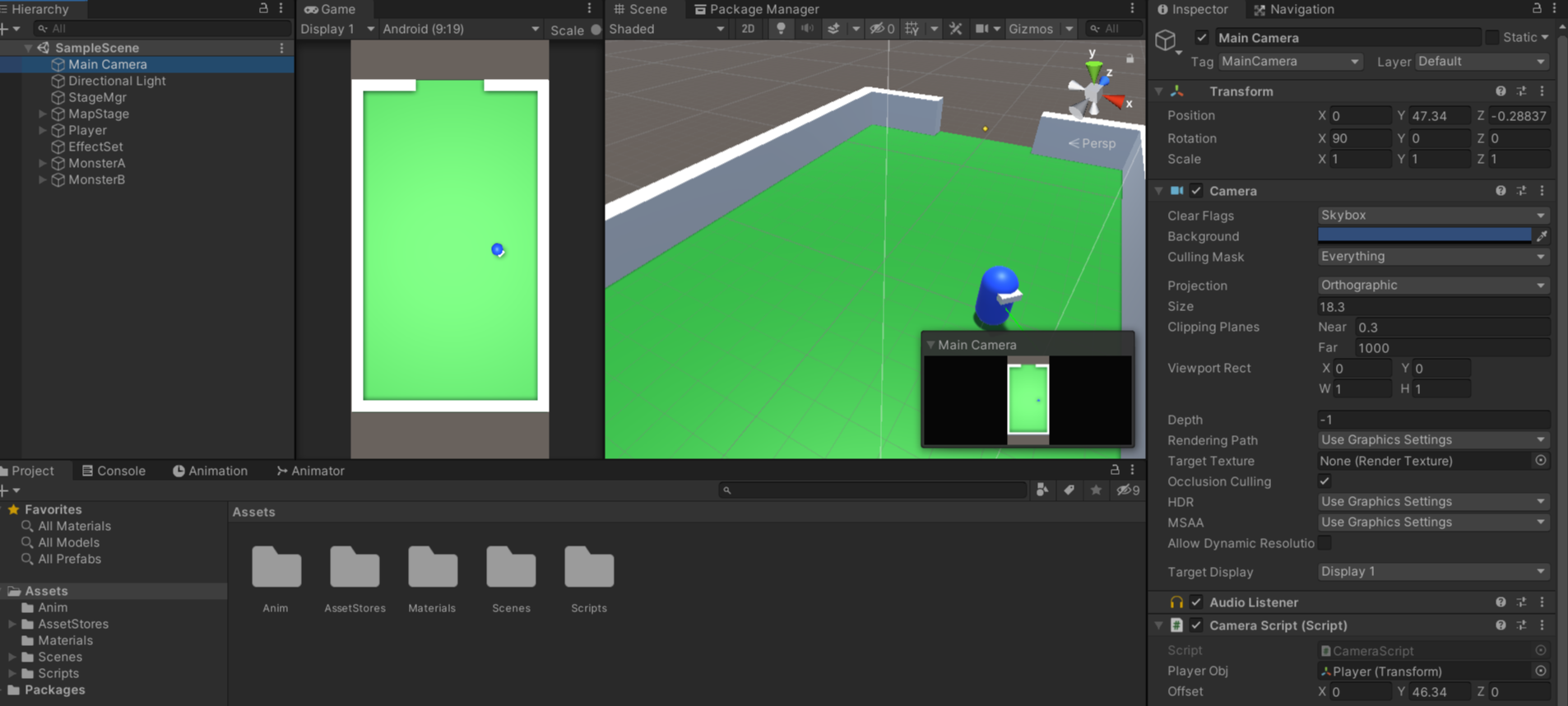Expand MonsterB in Hierarchy

pyautogui.click(x=42, y=179)
